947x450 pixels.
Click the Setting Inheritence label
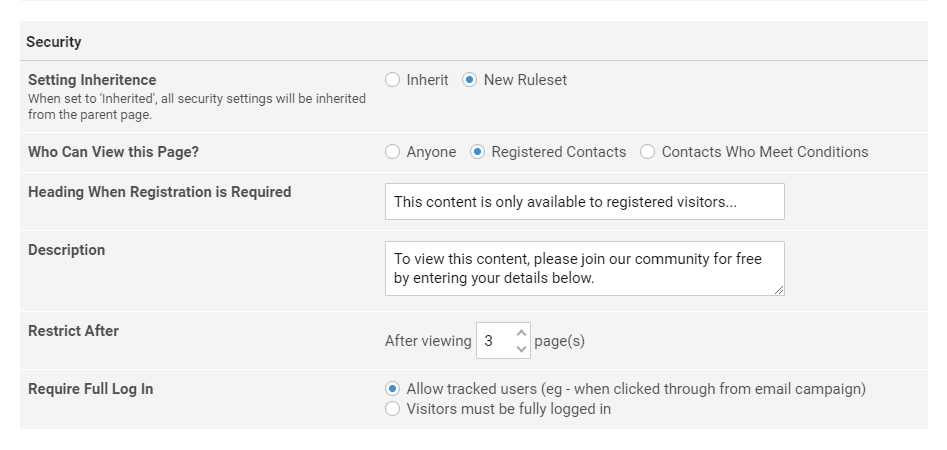92,80
